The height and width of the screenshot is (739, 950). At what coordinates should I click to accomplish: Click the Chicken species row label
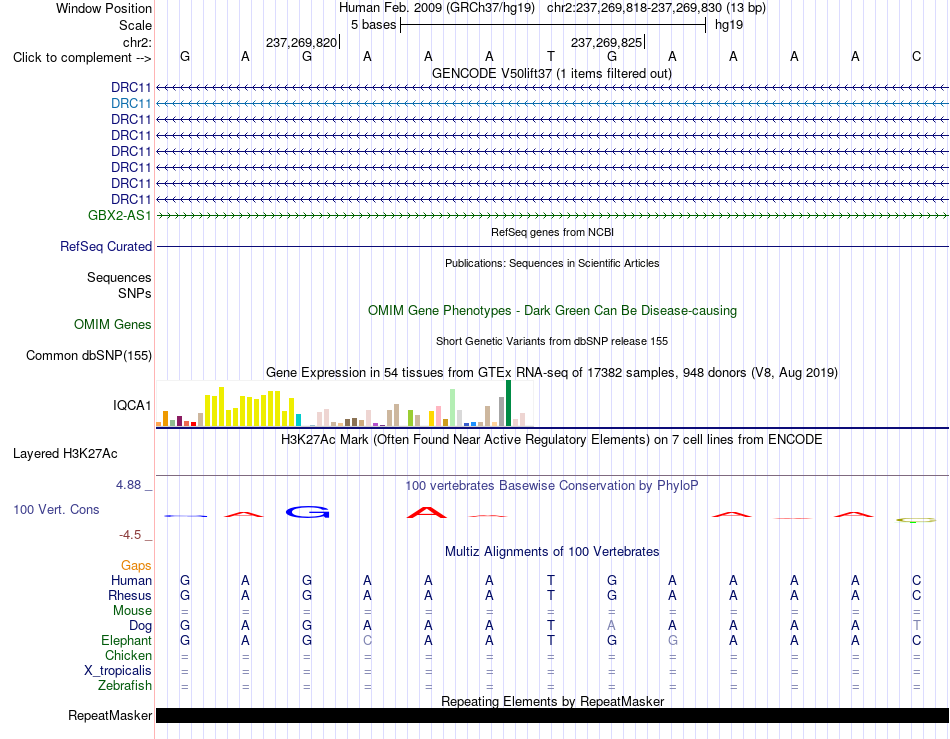128,655
